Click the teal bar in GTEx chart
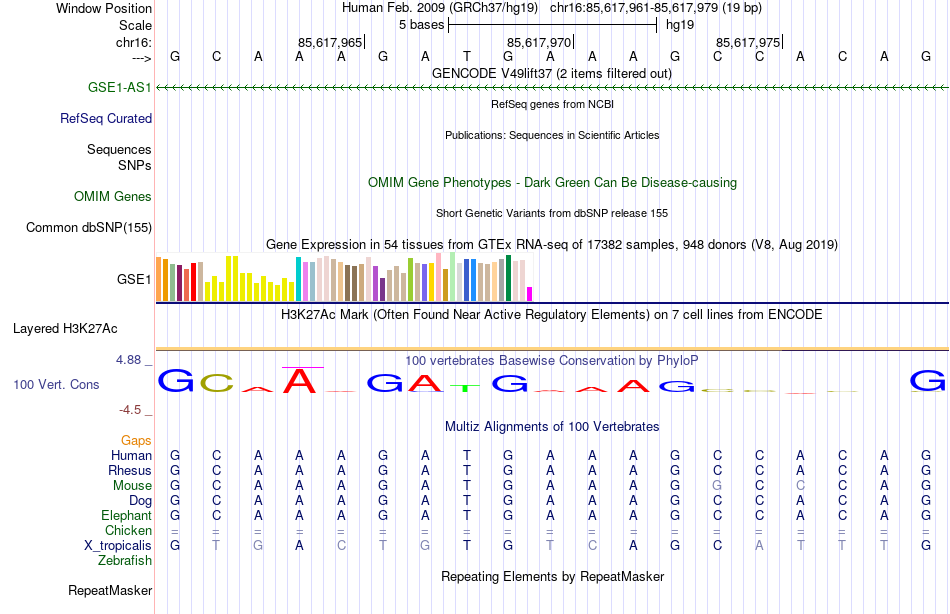This screenshot has width=950, height=614. (x=298, y=279)
